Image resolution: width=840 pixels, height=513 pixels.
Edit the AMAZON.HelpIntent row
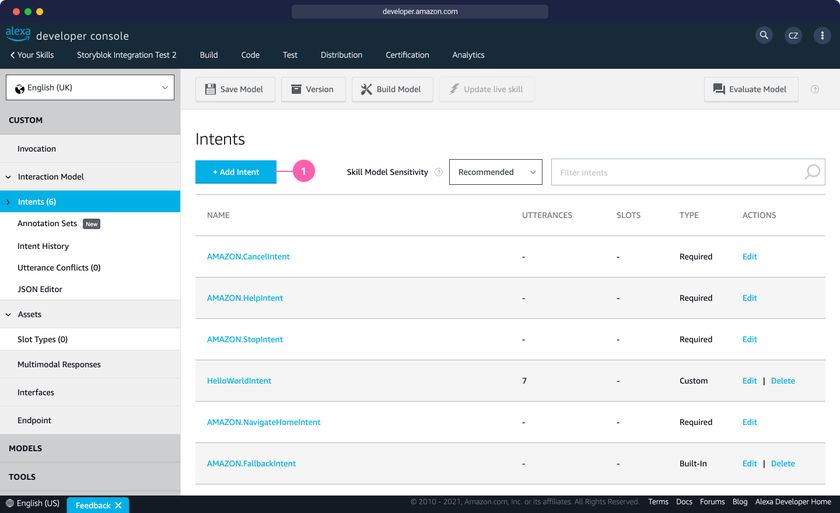point(749,298)
